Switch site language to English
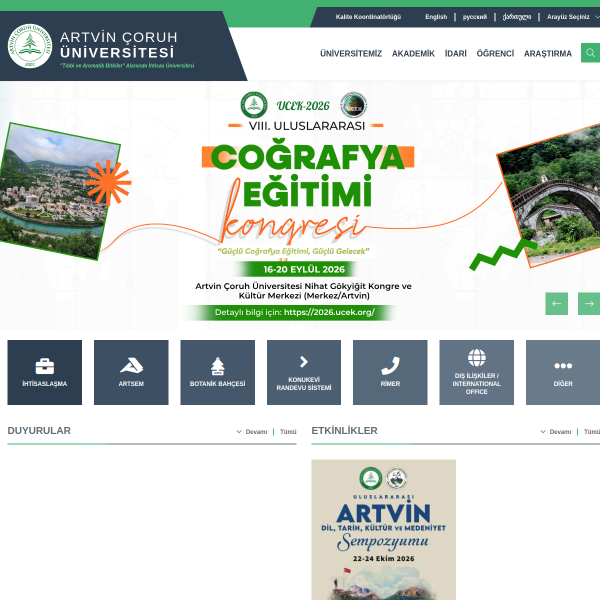Image resolution: width=600 pixels, height=600 pixels. coord(436,17)
